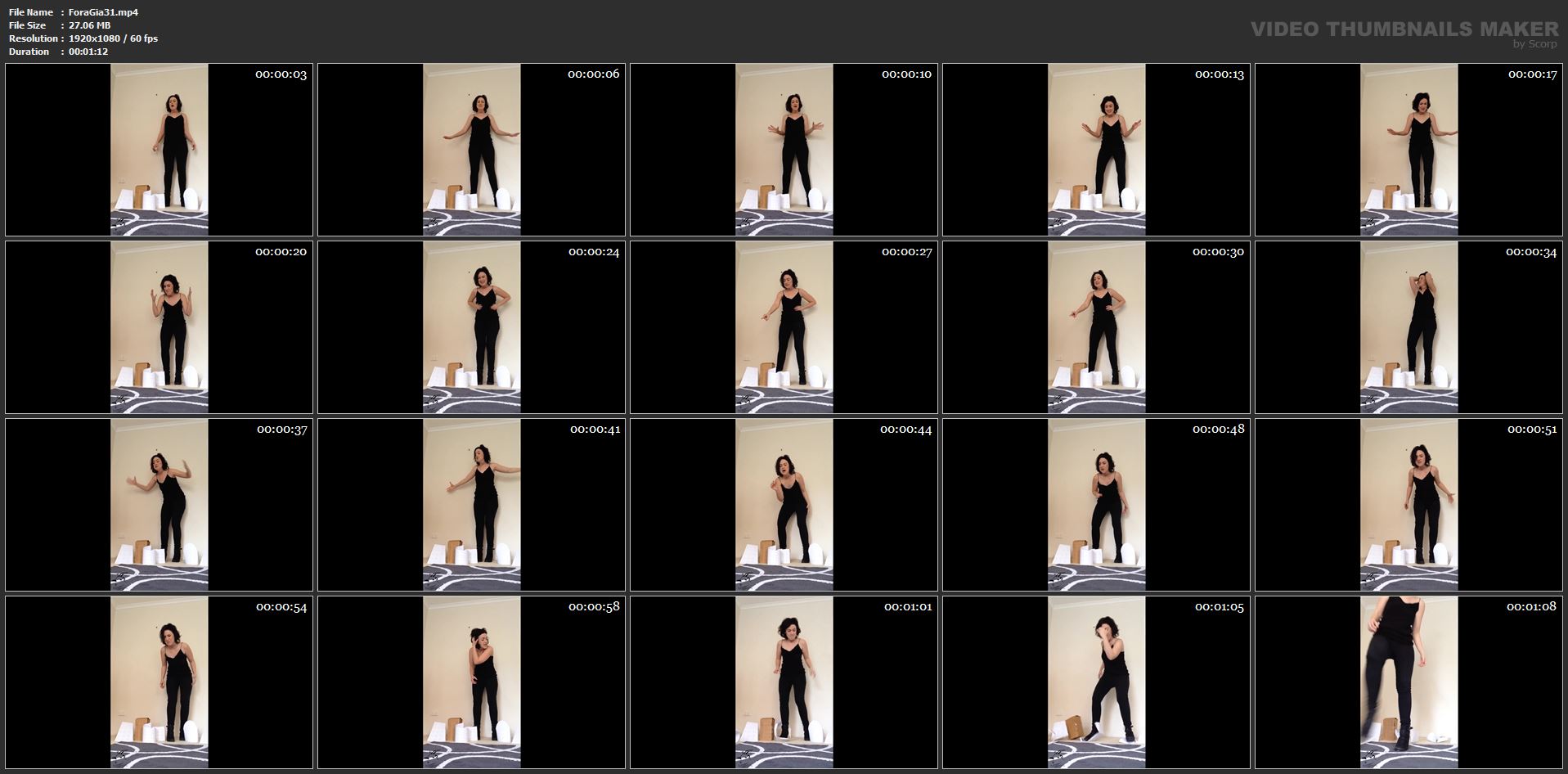Open the 00:00:51 thumbnail frame
This screenshot has height=774, width=1568.
(x=1409, y=505)
